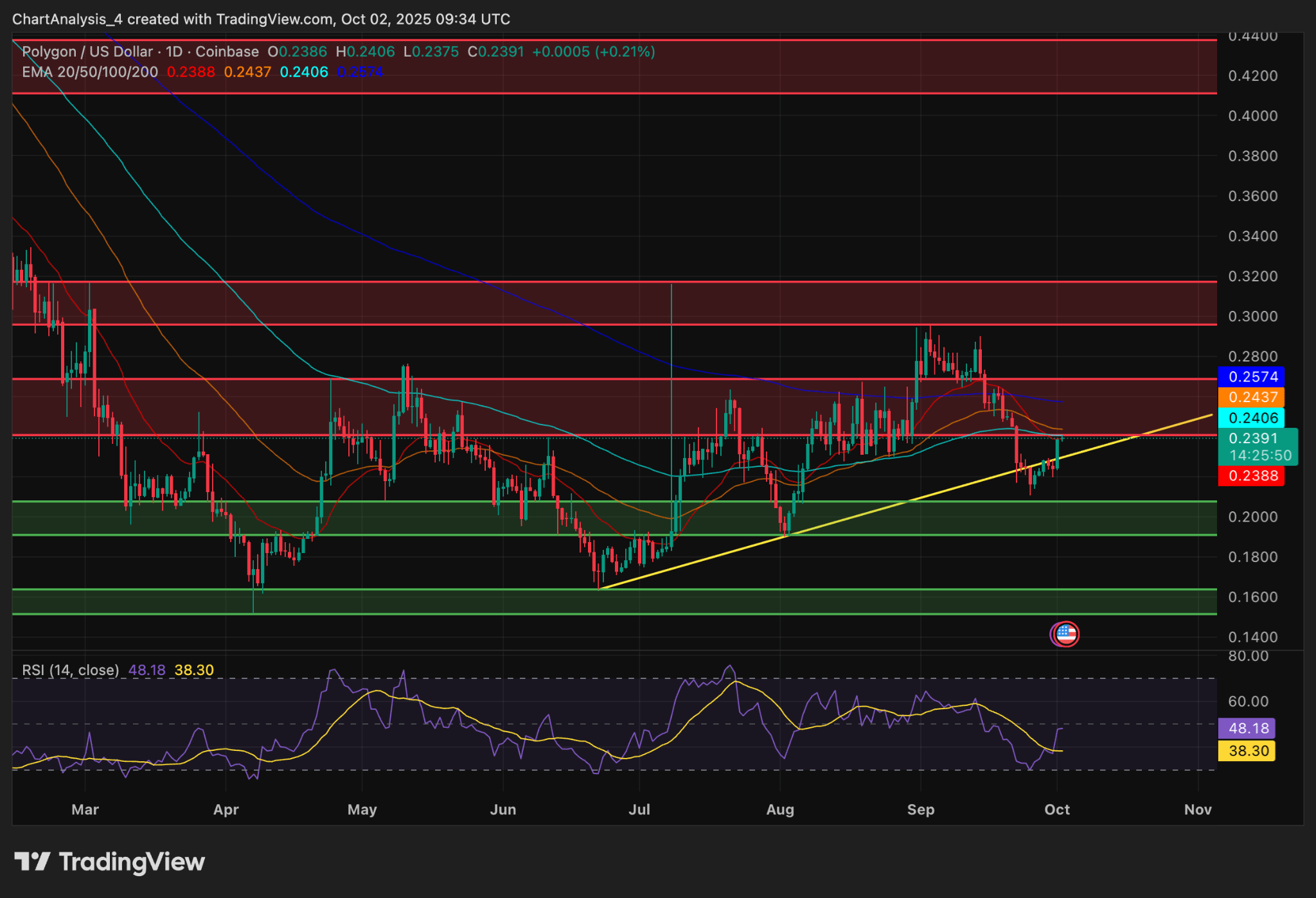The image size is (1316, 898).
Task: Click the cyan EMA 100 label 0.2406
Action: coord(1250,418)
